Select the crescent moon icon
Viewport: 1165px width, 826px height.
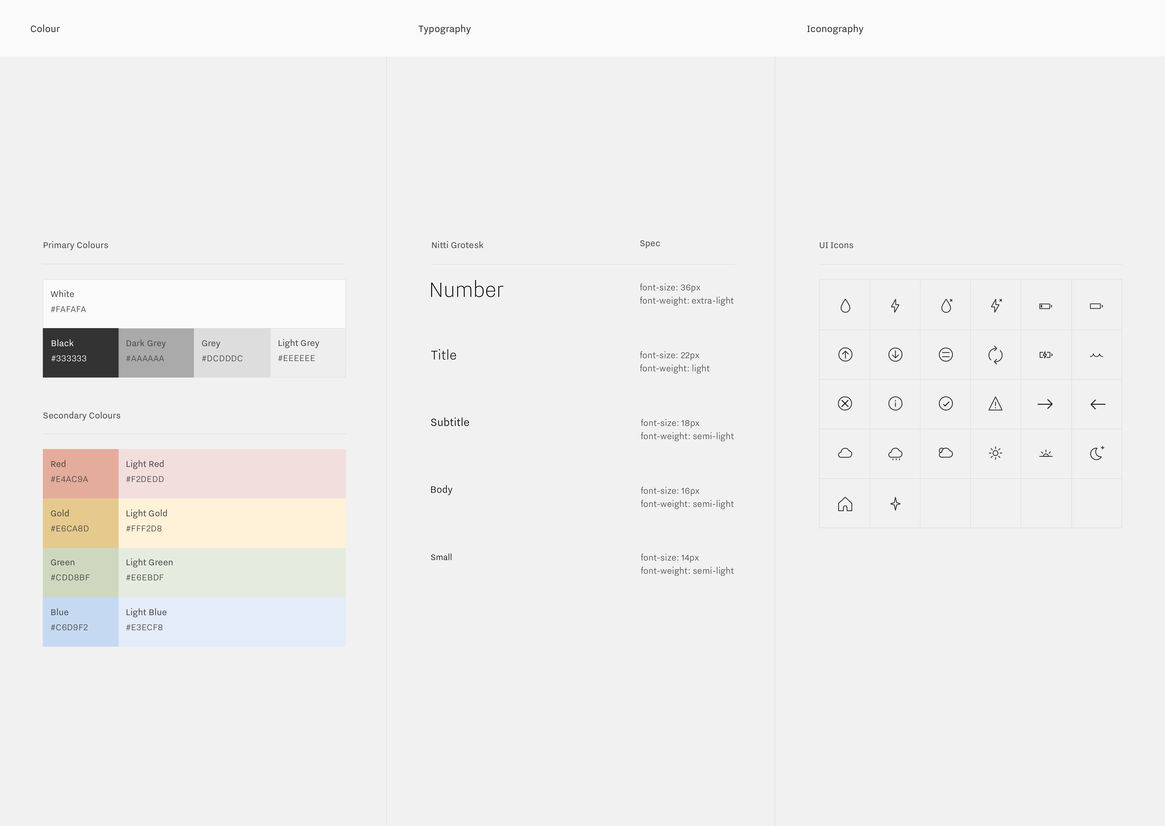(1096, 453)
